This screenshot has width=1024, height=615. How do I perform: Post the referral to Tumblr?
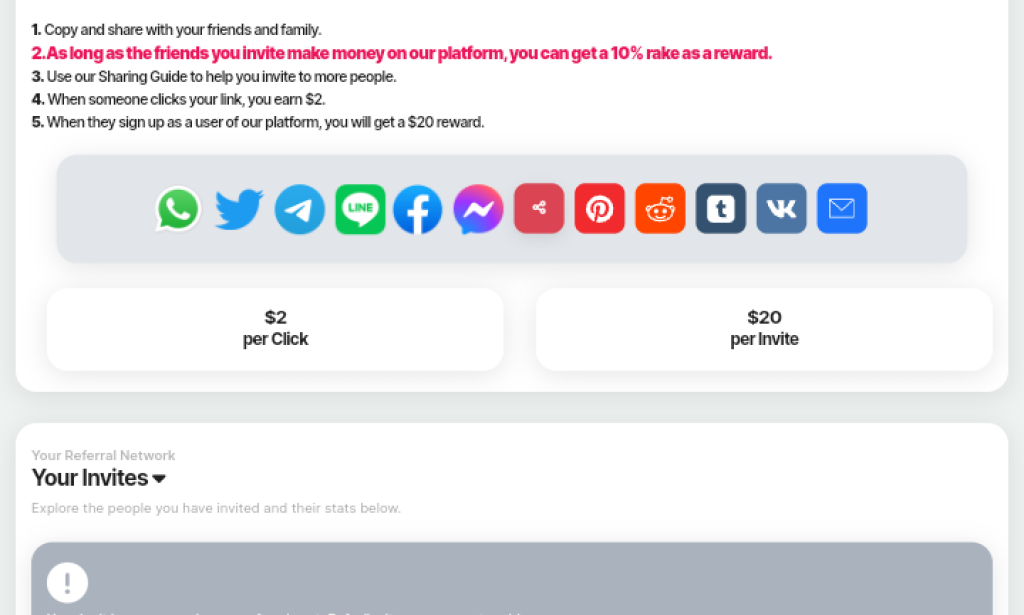[x=720, y=209]
